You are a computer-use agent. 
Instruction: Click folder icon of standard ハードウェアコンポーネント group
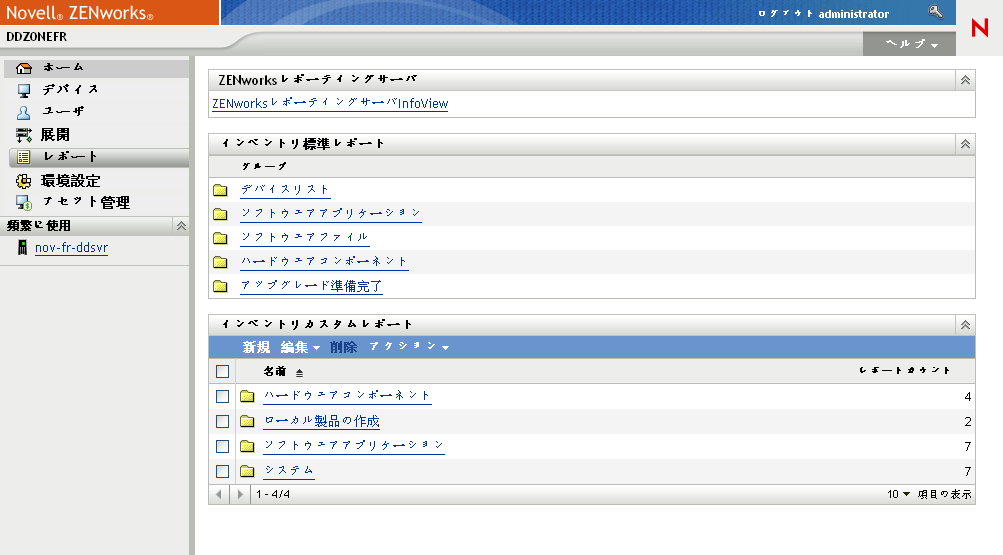[220, 262]
